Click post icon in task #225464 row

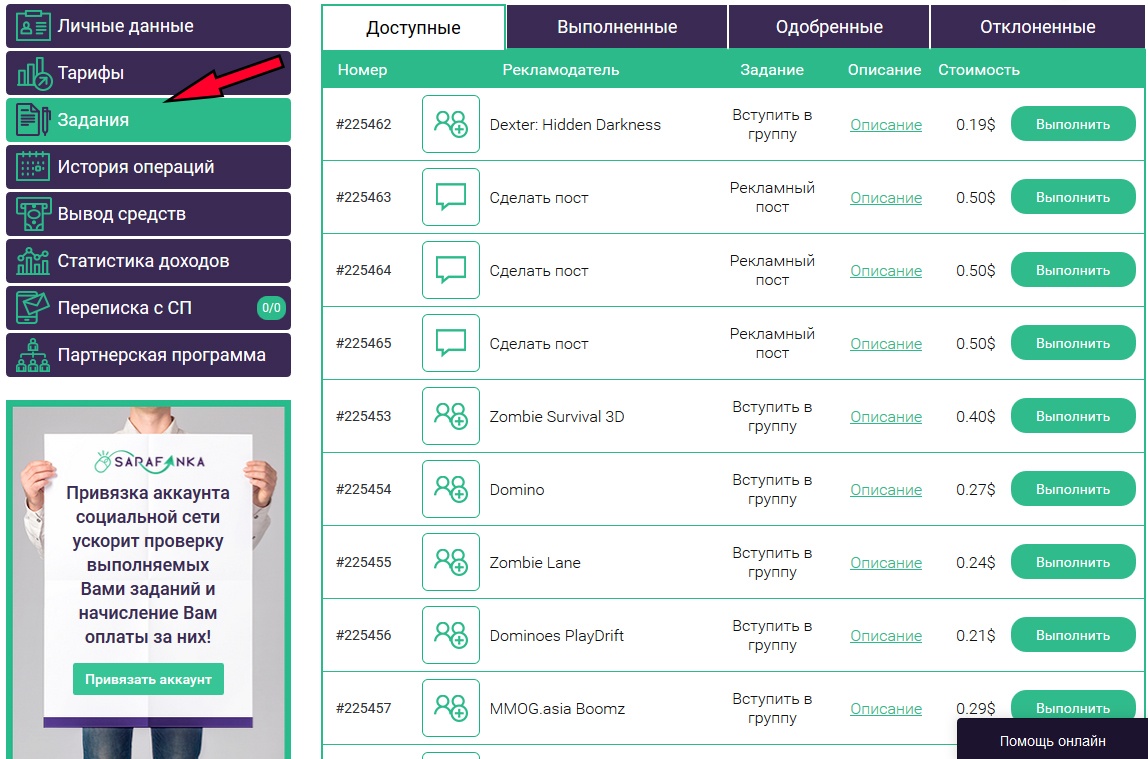pyautogui.click(x=451, y=270)
